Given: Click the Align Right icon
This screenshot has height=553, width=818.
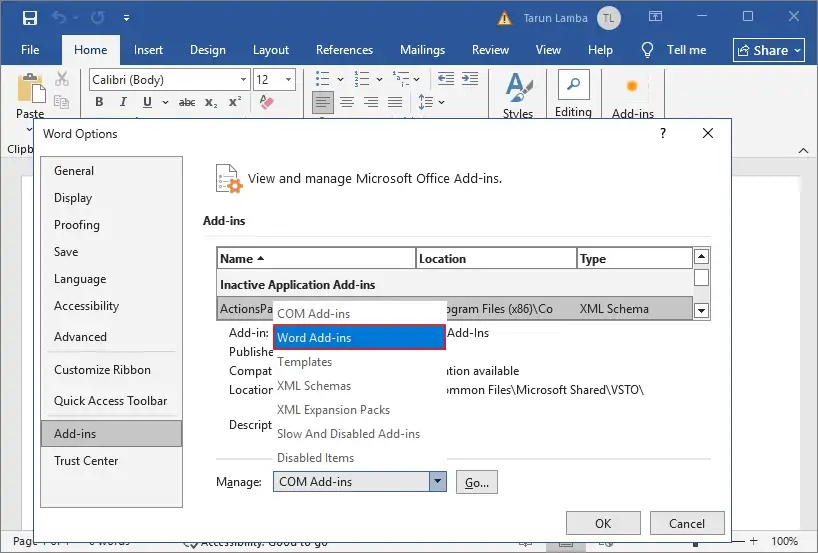Looking at the screenshot, I should click(371, 102).
